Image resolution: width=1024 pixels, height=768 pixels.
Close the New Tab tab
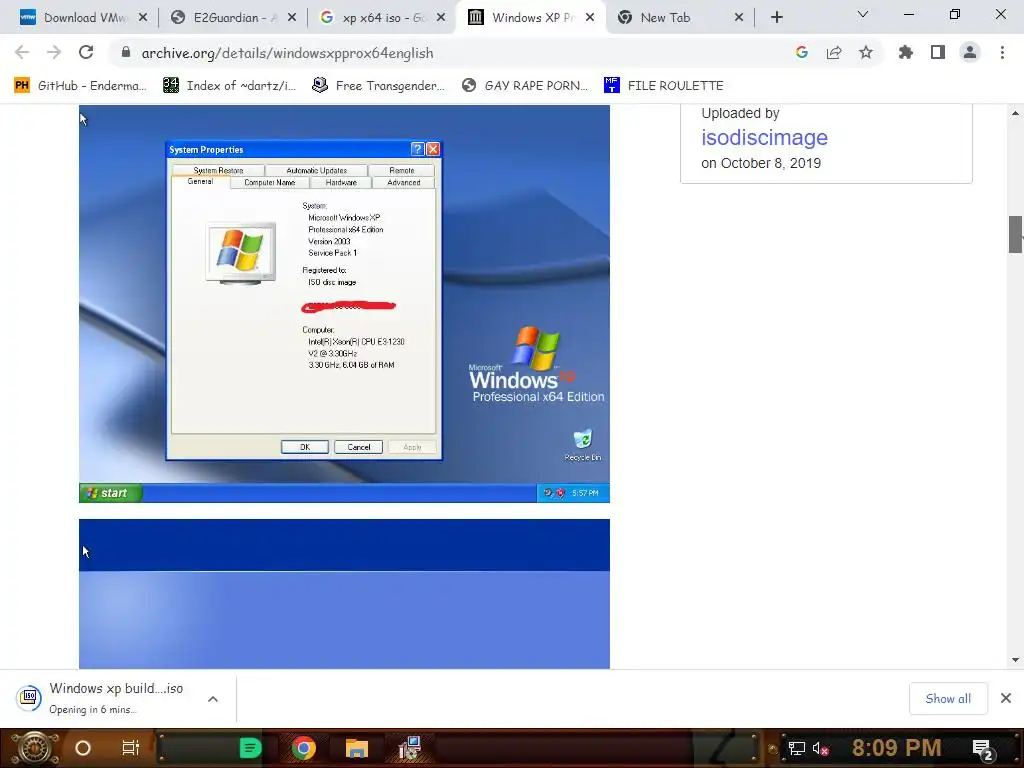pyautogui.click(x=739, y=17)
